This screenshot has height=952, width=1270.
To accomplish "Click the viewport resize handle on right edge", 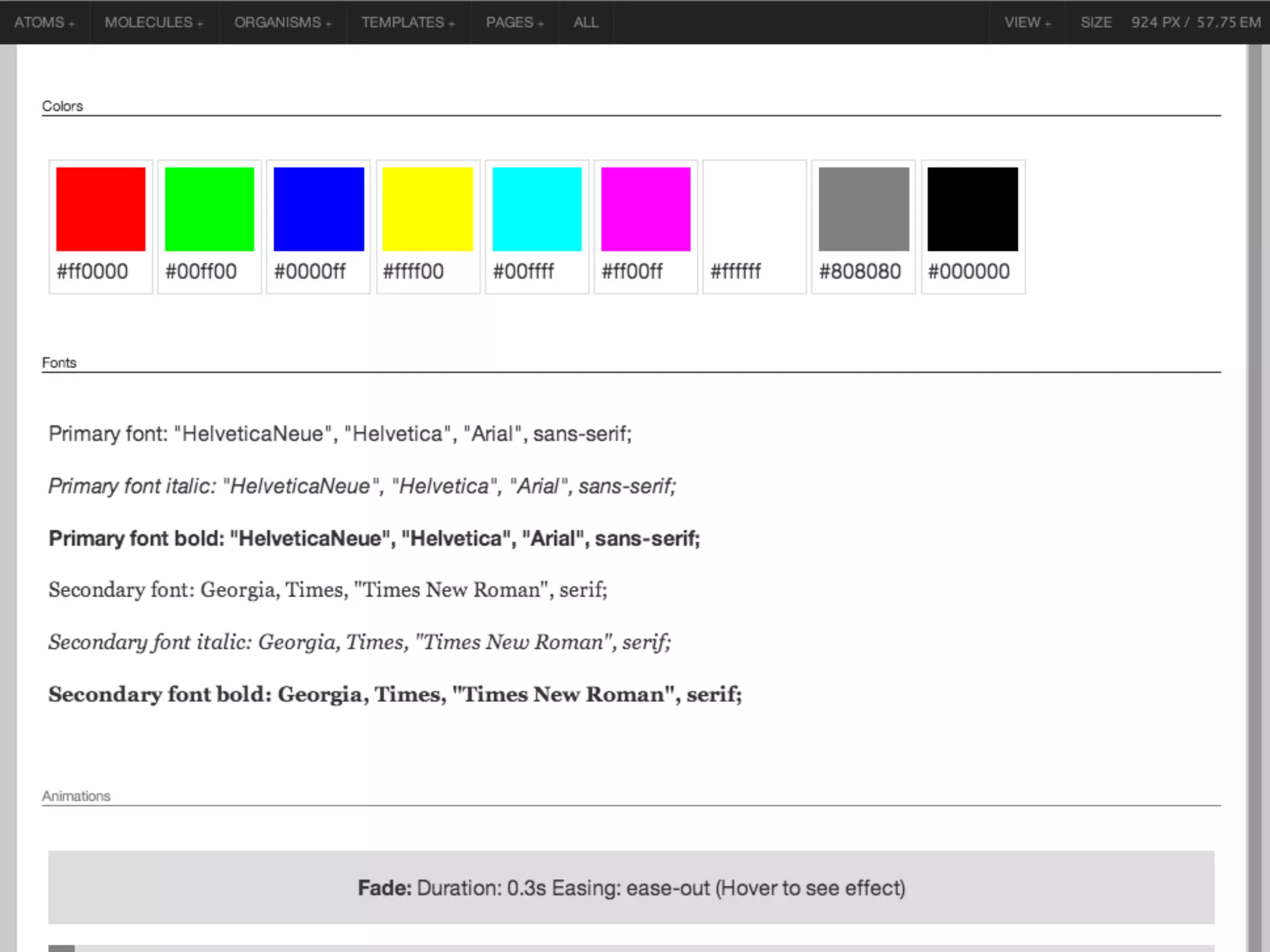I will click(x=1254, y=496).
